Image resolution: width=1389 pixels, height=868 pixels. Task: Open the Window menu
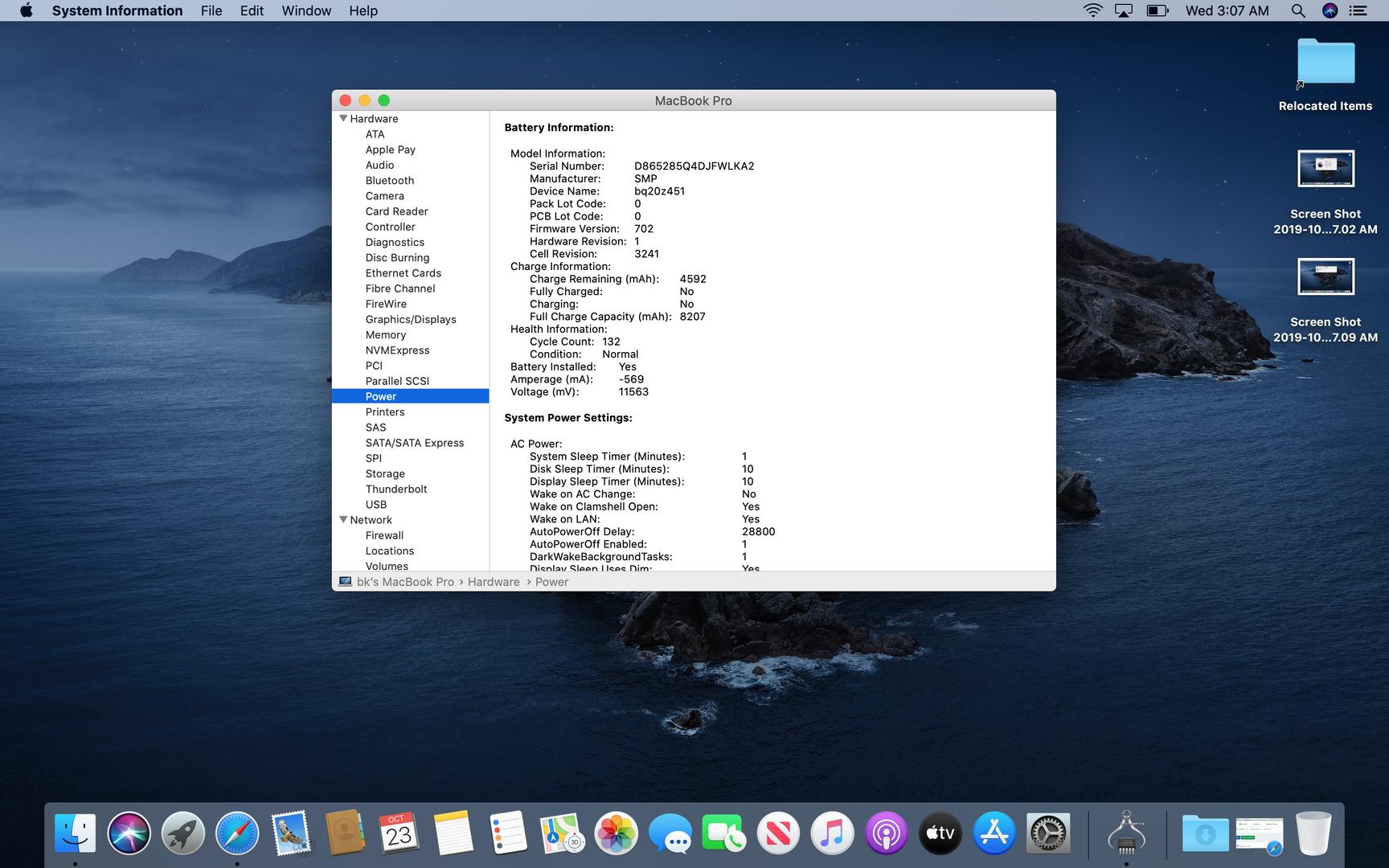coord(306,10)
